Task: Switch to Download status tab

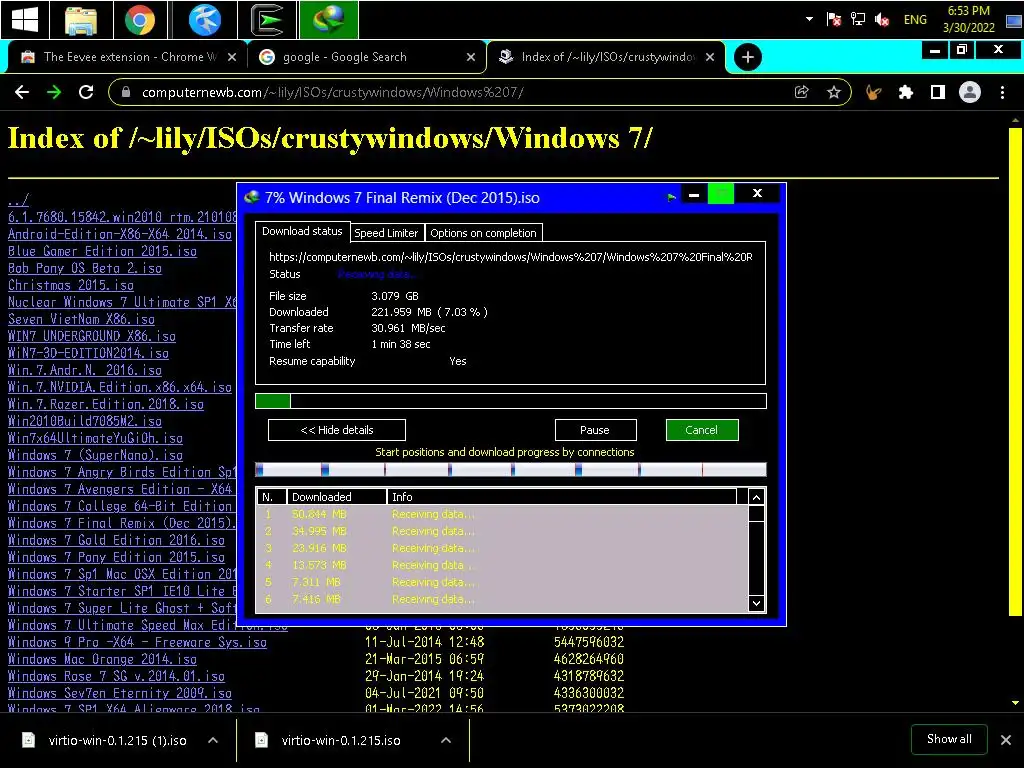Action: click(302, 231)
